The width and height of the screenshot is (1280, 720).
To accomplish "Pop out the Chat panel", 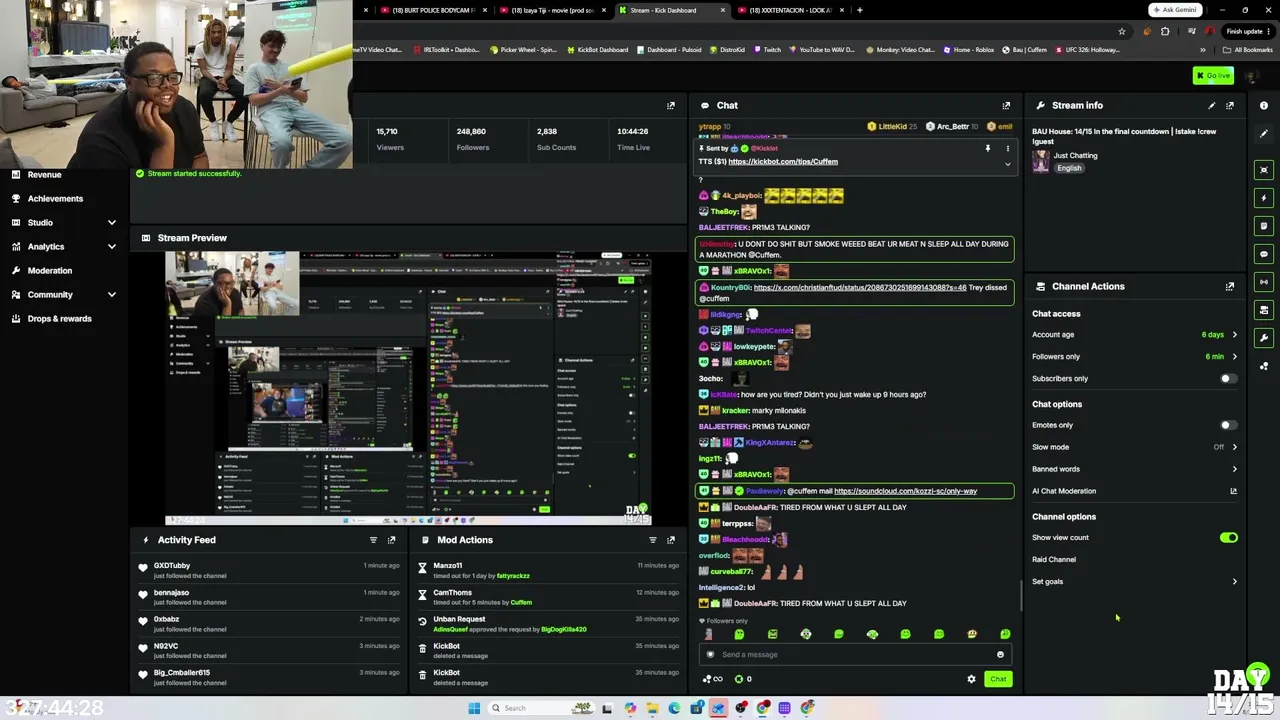I will [x=1006, y=105].
